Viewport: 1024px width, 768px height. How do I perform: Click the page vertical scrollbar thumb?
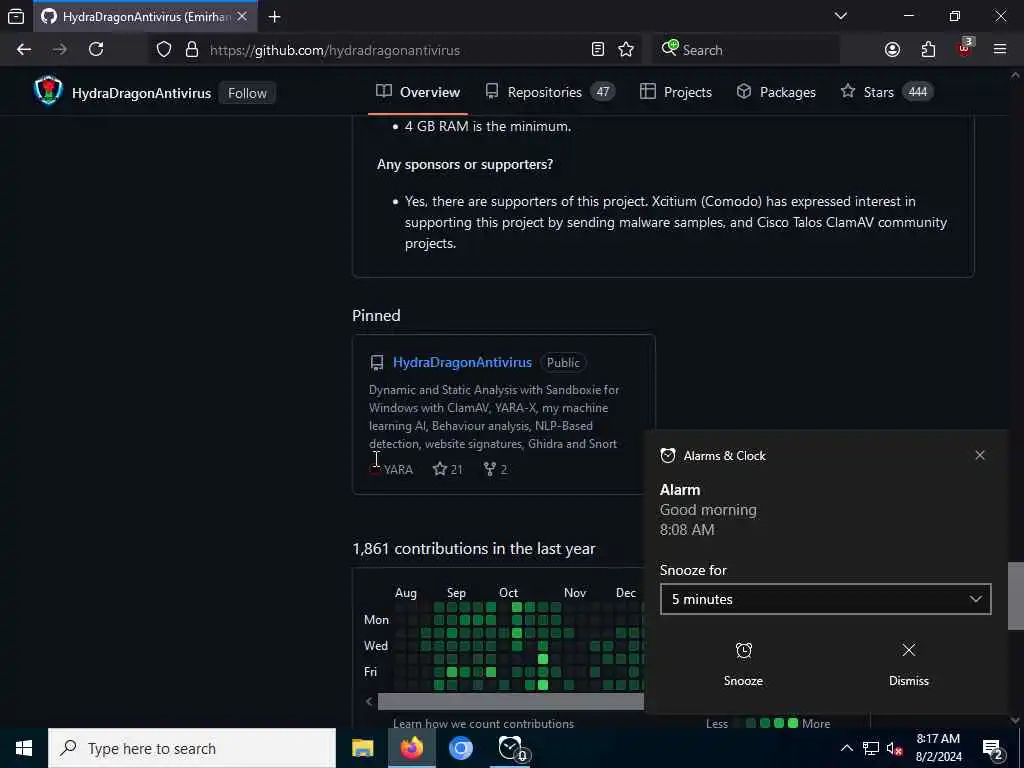tap(1015, 596)
